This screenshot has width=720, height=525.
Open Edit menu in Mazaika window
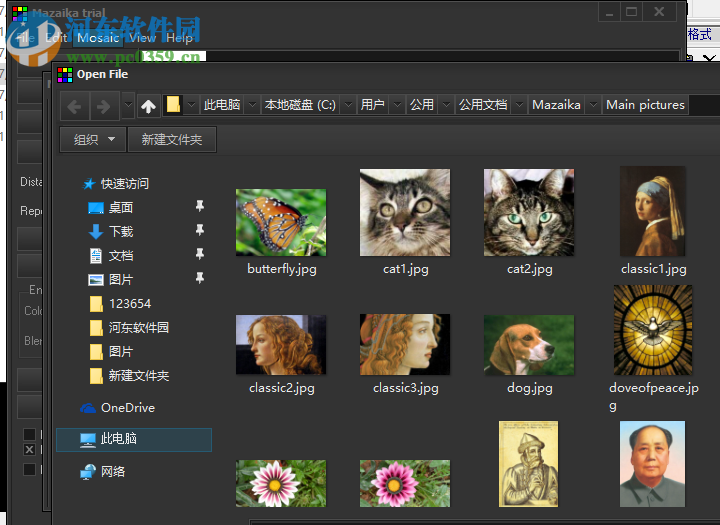point(56,38)
